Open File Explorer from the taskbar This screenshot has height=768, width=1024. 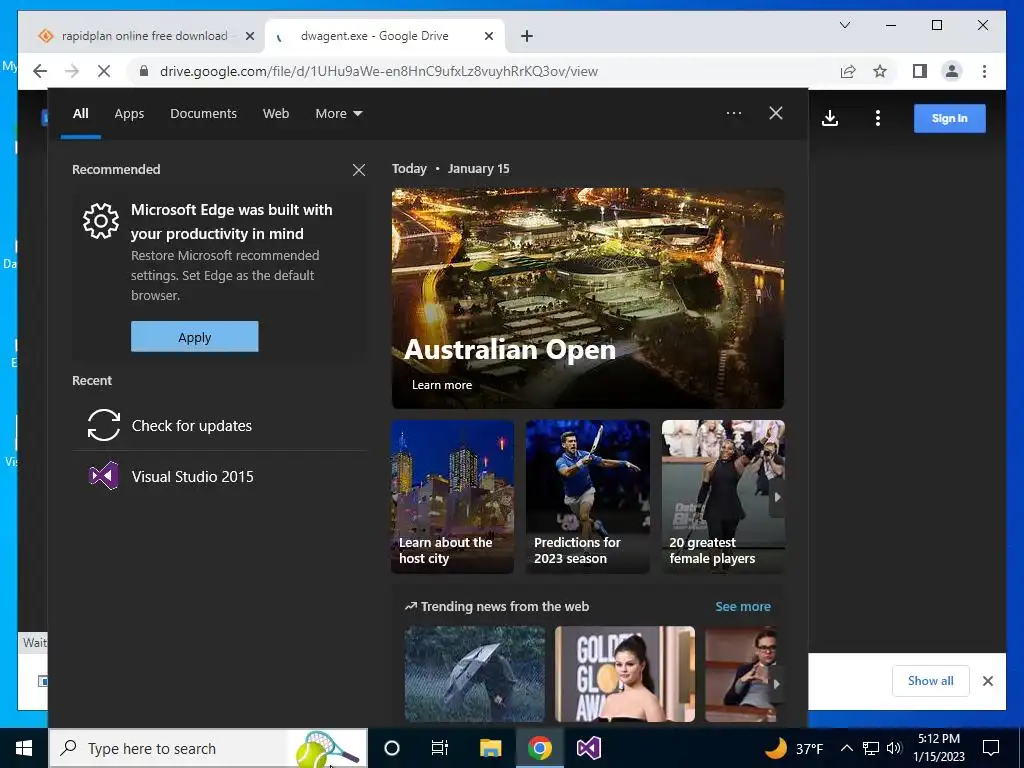coord(490,748)
